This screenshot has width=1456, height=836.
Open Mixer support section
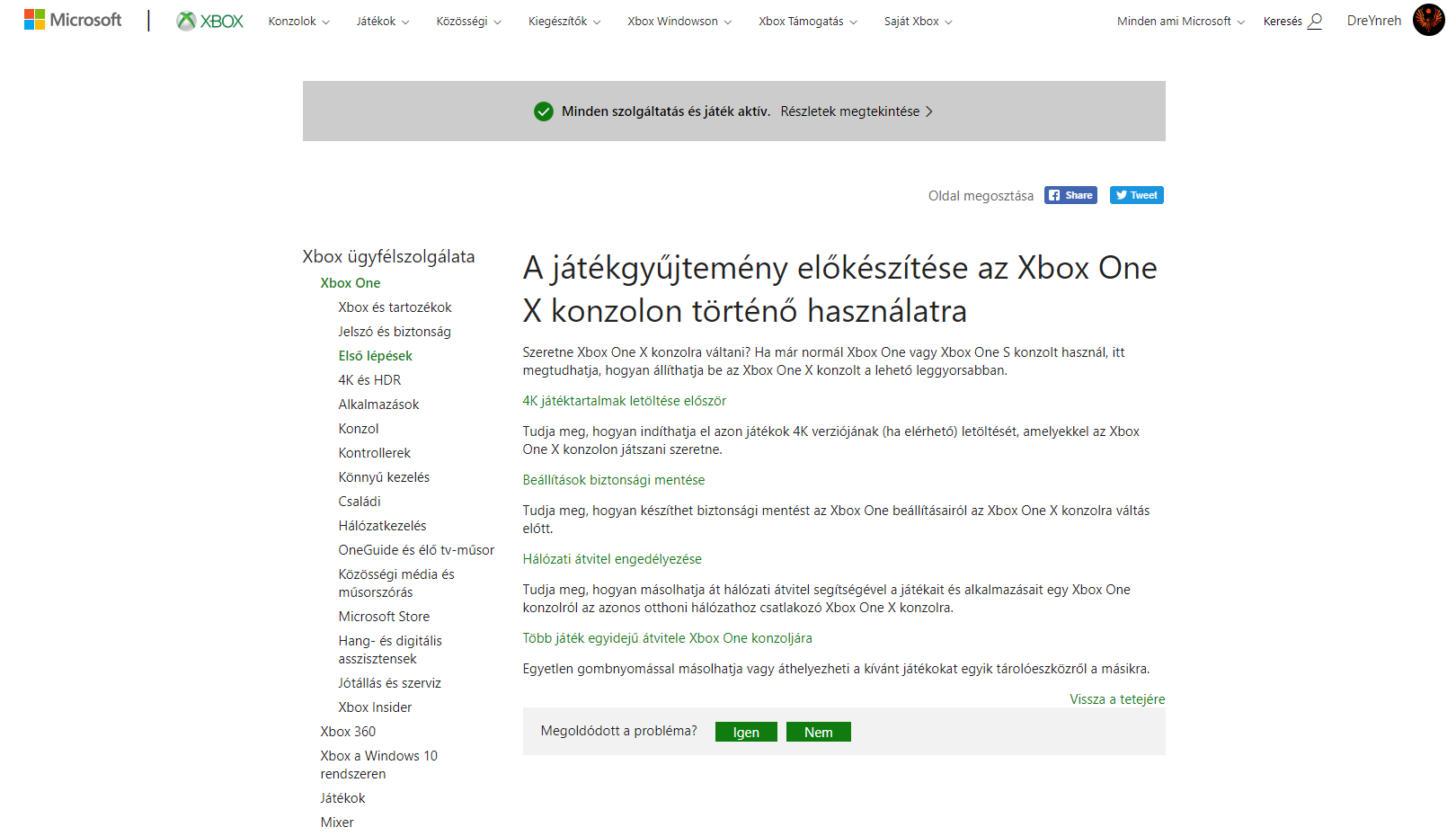pyautogui.click(x=337, y=823)
